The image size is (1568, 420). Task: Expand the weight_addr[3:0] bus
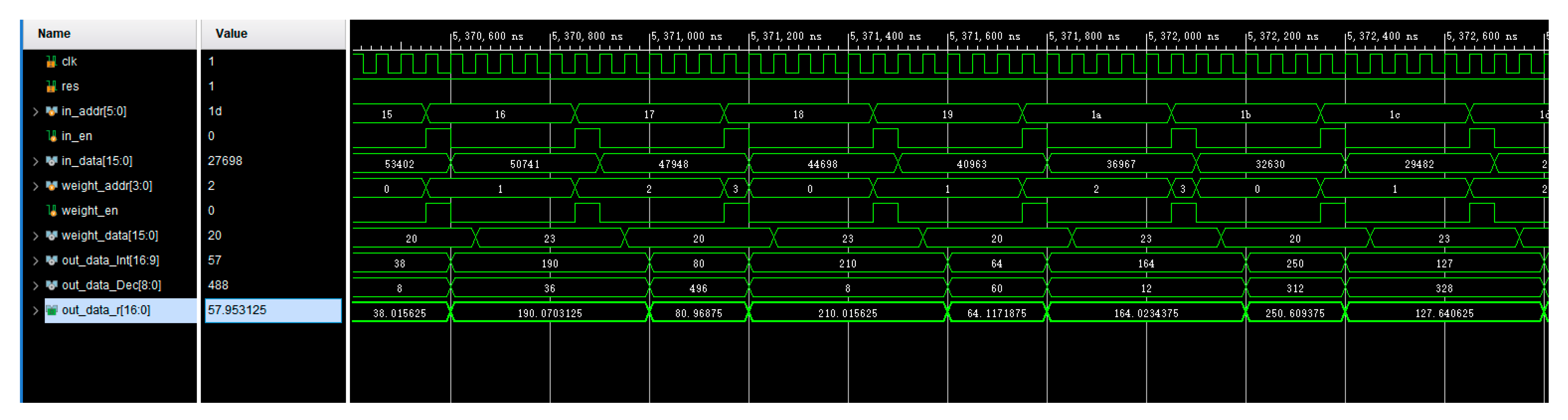35,186
